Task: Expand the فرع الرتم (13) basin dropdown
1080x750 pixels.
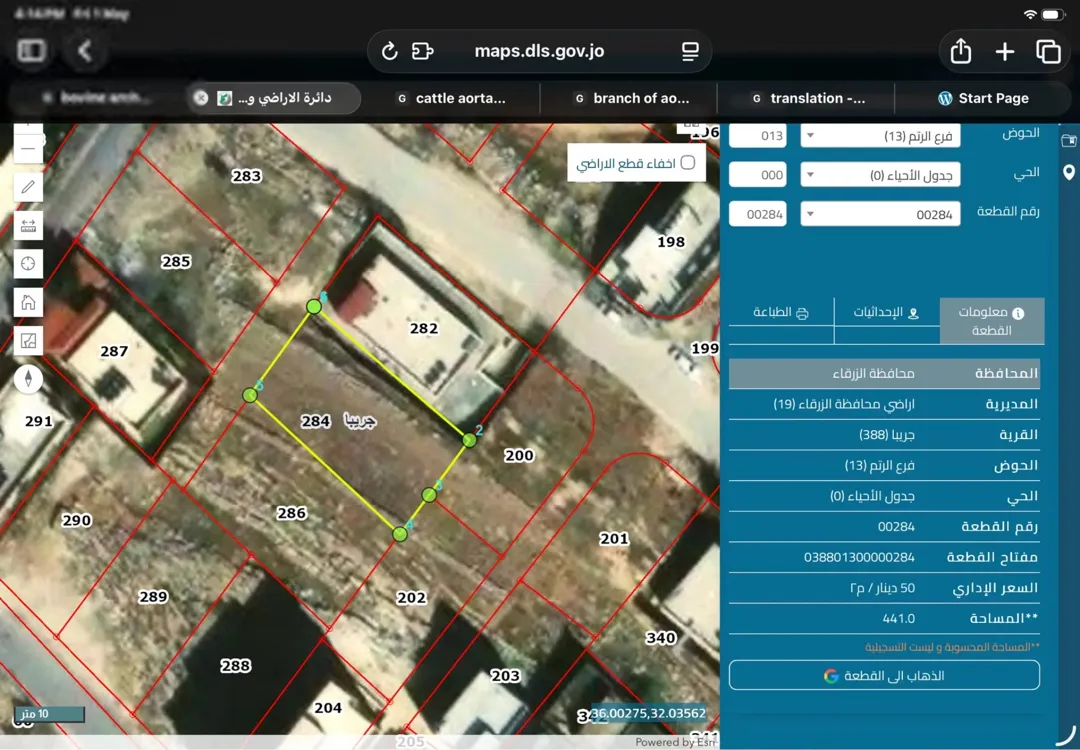Action: click(880, 136)
